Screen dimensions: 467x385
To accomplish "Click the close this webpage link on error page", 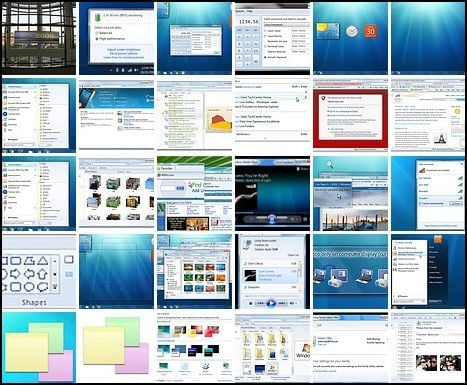I will click(x=344, y=111).
